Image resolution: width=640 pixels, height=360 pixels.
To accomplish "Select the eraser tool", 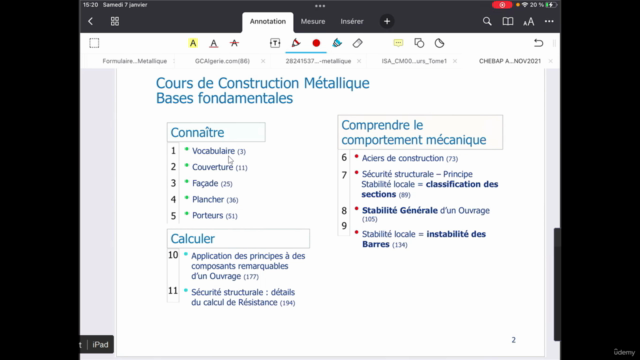I will 358,43.
